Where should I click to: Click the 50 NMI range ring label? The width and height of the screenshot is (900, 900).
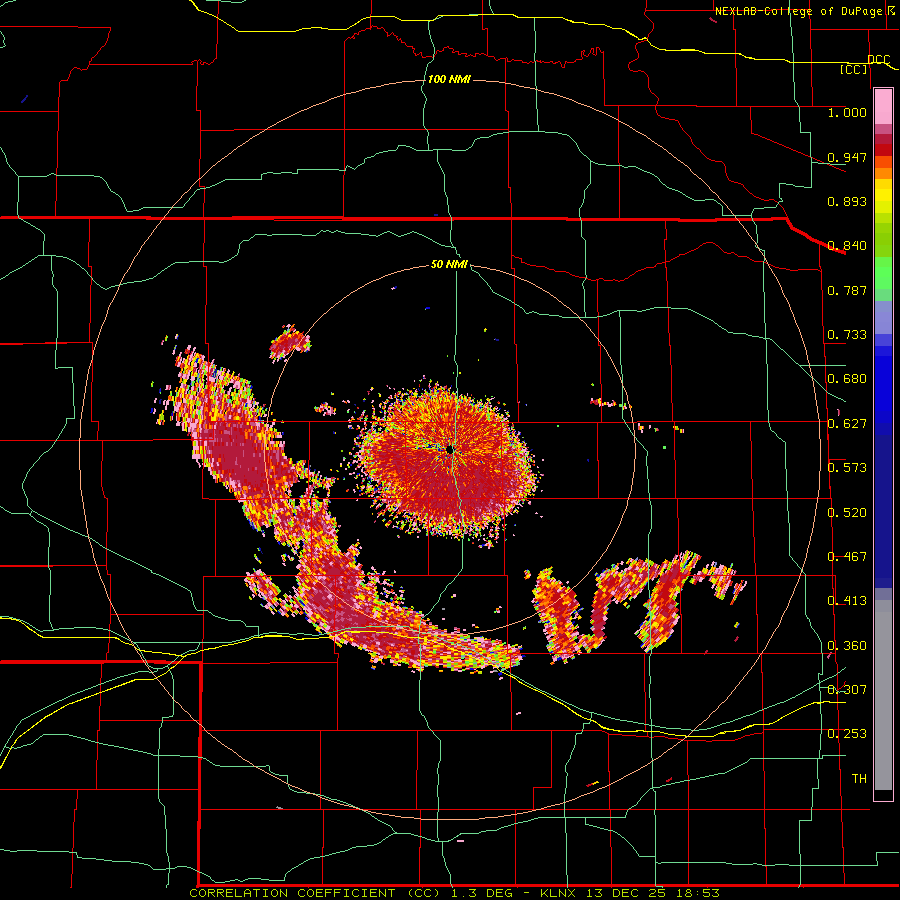(449, 264)
